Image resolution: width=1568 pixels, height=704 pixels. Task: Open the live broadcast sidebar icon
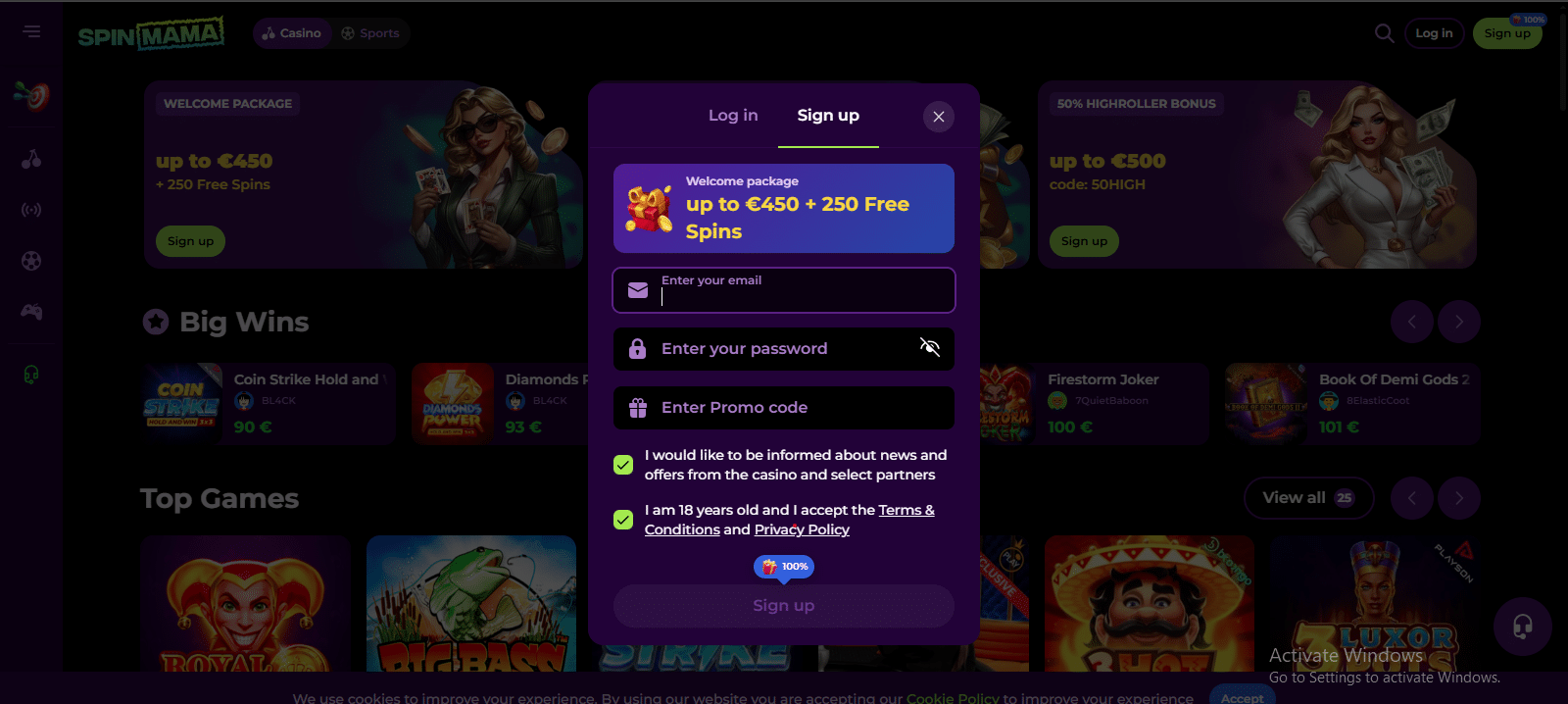[x=31, y=210]
